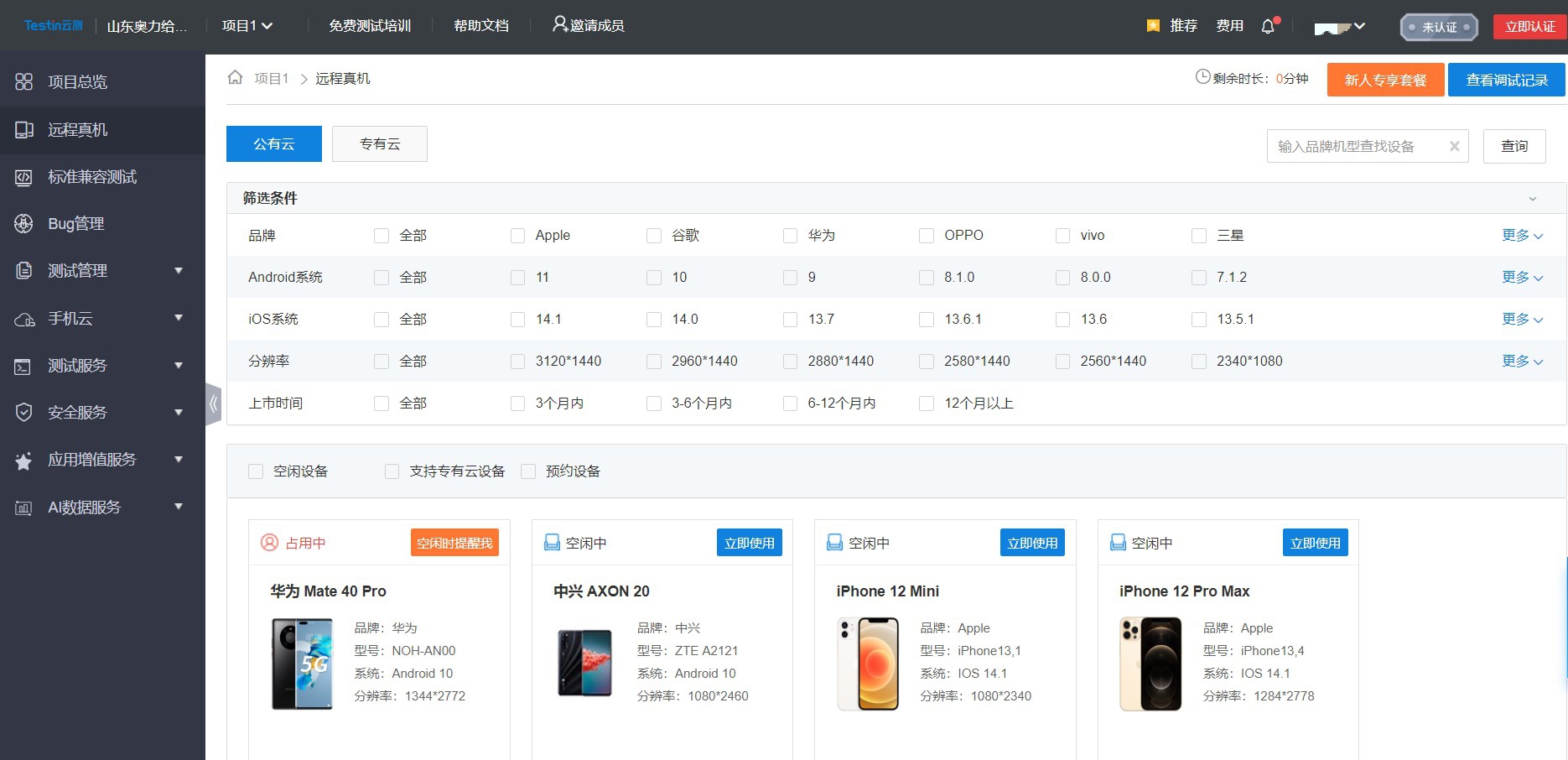Click 项目1 breadcrumb link
Image resolution: width=1568 pixels, height=760 pixels.
(271, 78)
